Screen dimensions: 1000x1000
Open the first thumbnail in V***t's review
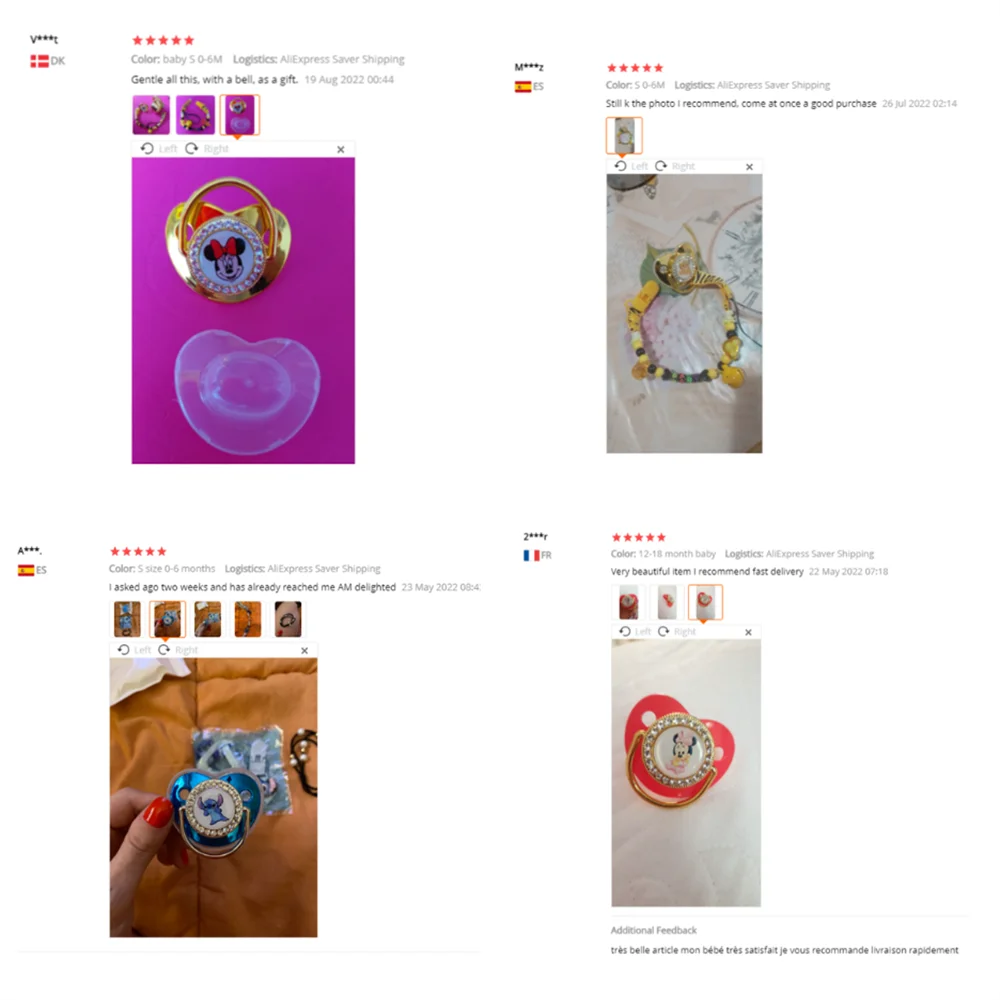coord(151,115)
